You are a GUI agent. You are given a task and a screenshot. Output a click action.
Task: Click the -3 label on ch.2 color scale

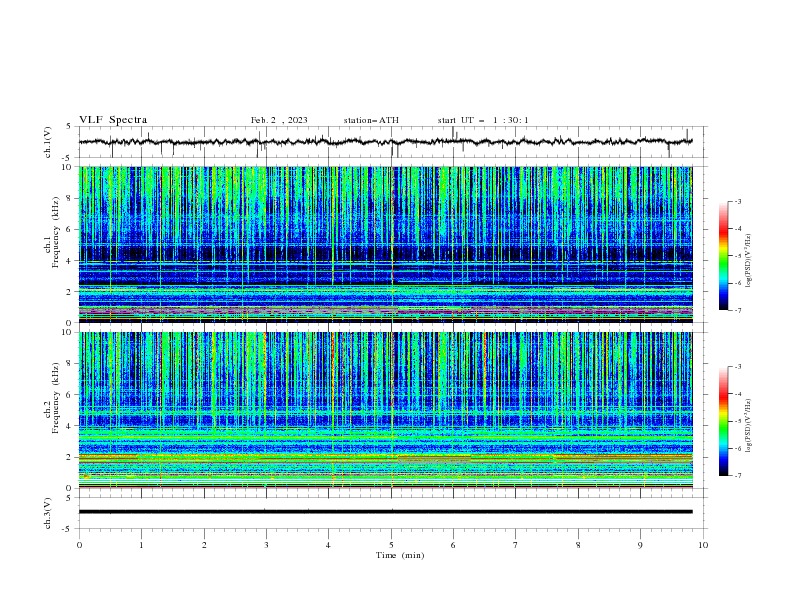pyautogui.click(x=737, y=367)
